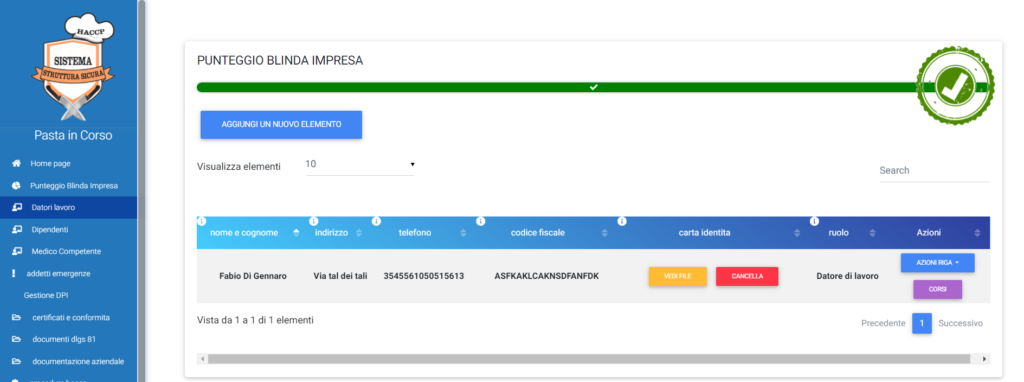Click the presenter icon next to Dipendenti
The image size is (1024, 382).
[18, 230]
